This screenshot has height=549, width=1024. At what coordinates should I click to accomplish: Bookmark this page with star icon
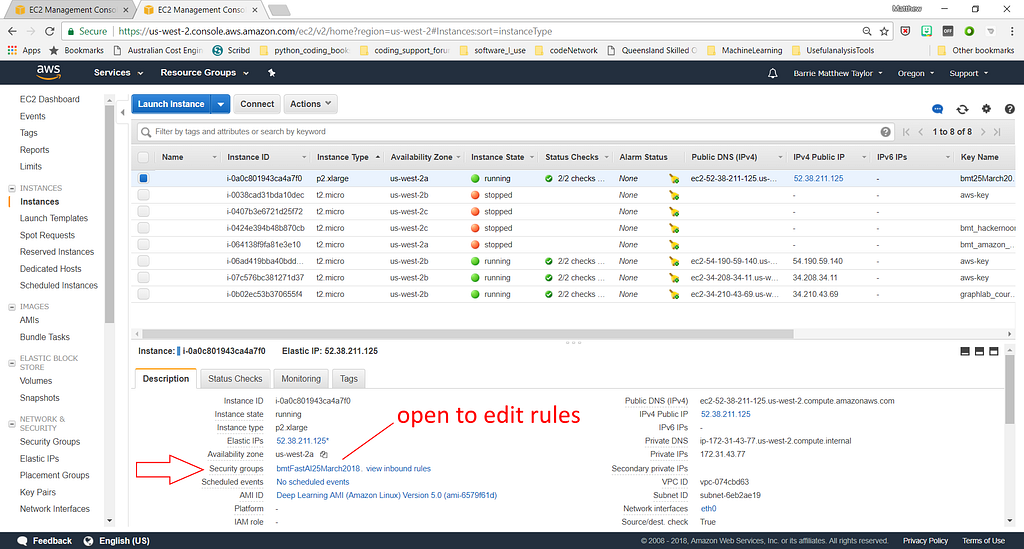tap(884, 31)
